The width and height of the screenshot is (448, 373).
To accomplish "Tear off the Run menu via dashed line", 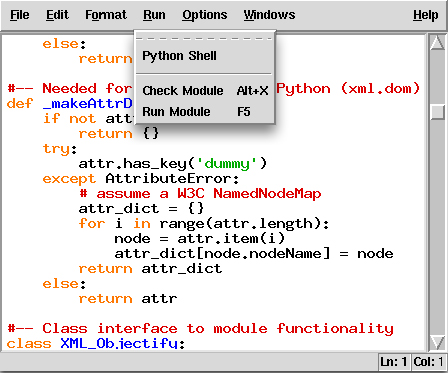I will click(204, 38).
